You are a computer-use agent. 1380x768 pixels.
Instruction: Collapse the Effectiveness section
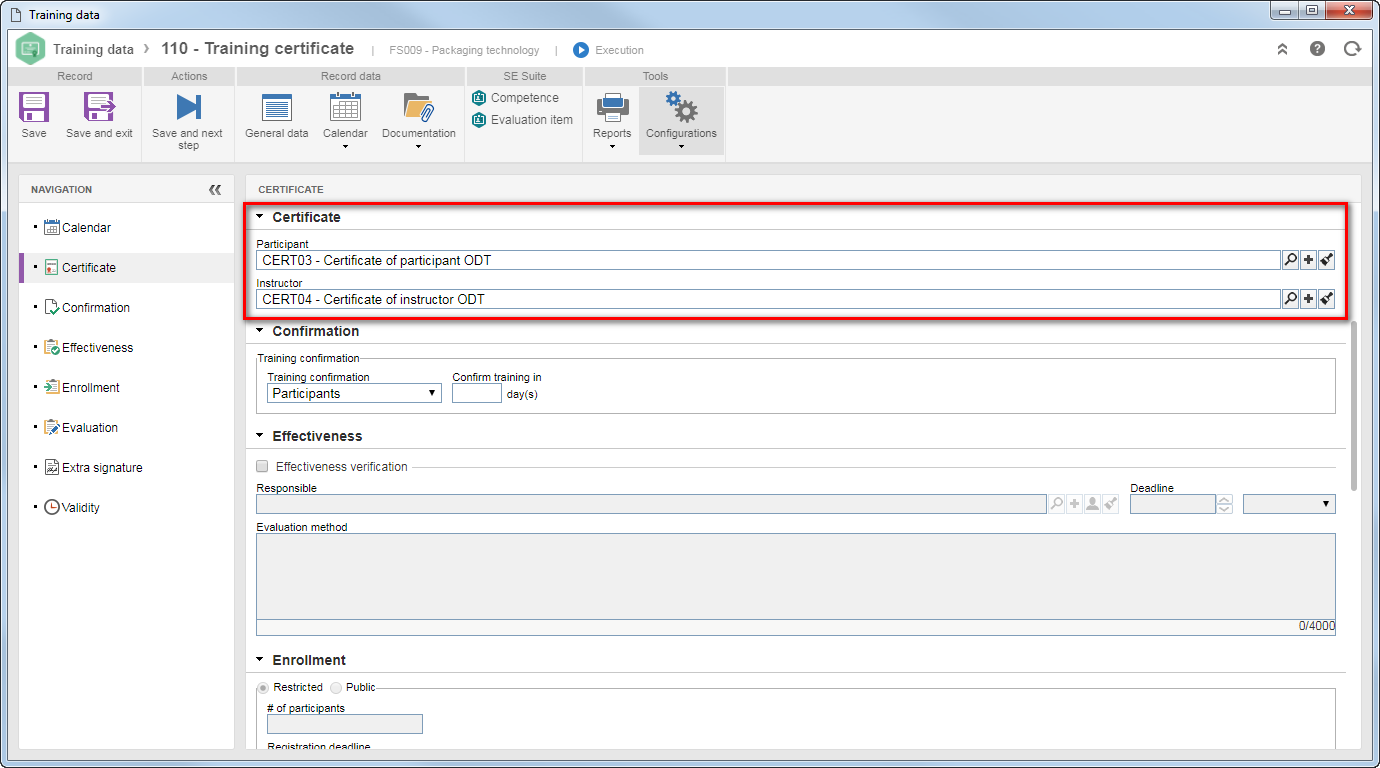coord(260,436)
